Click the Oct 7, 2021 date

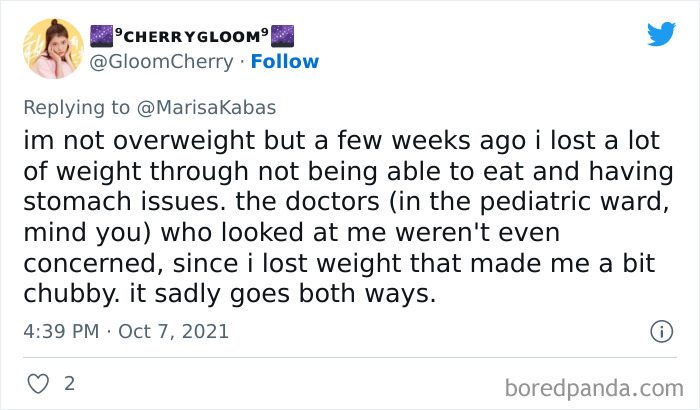point(174,331)
